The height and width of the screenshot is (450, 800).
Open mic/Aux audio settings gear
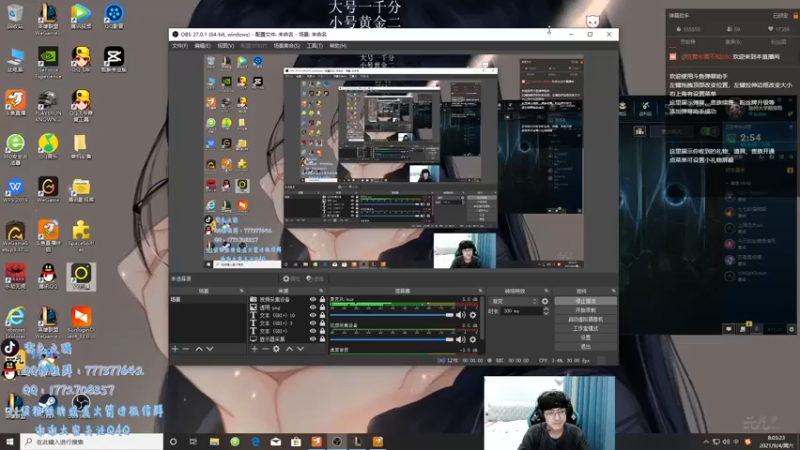(473, 315)
